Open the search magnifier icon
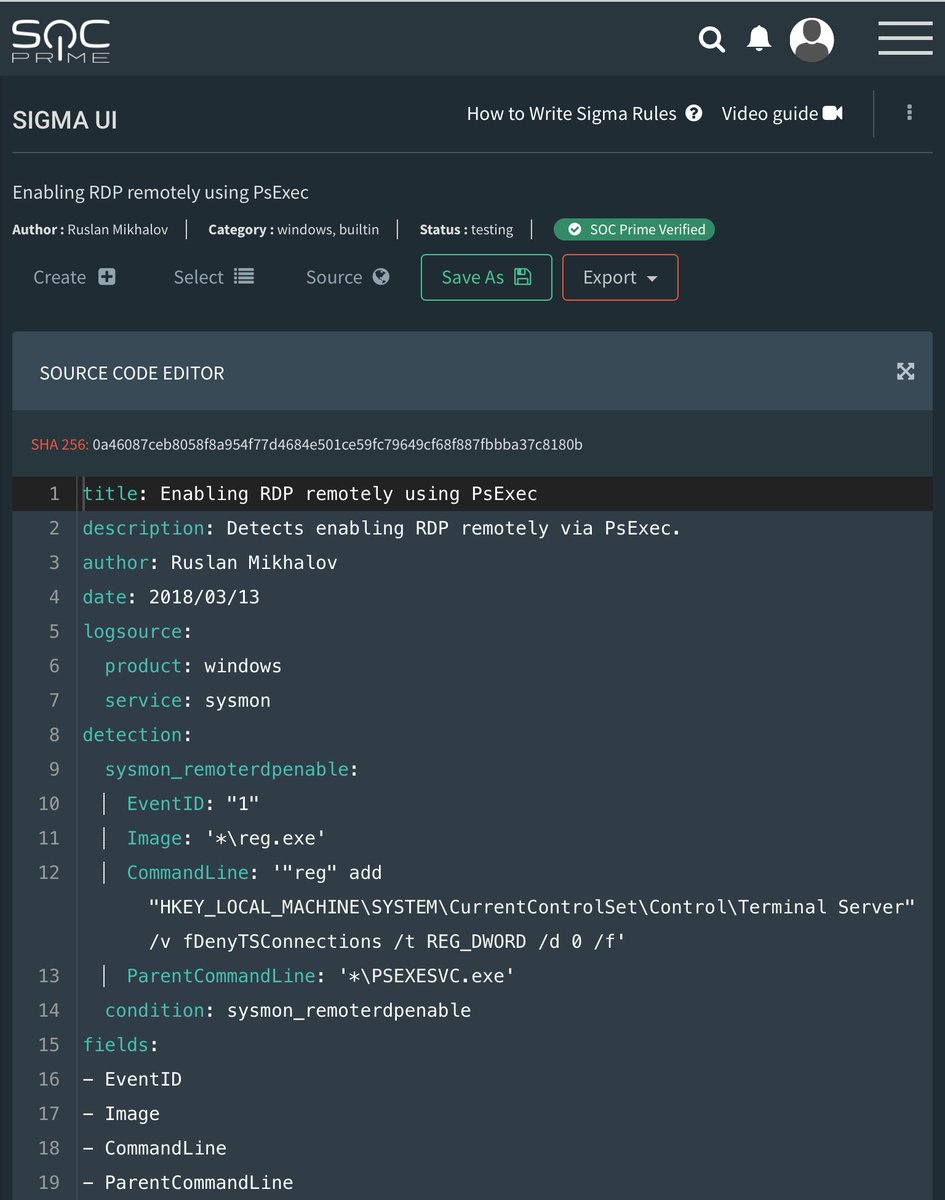Screen dimensions: 945x1200 711,39
